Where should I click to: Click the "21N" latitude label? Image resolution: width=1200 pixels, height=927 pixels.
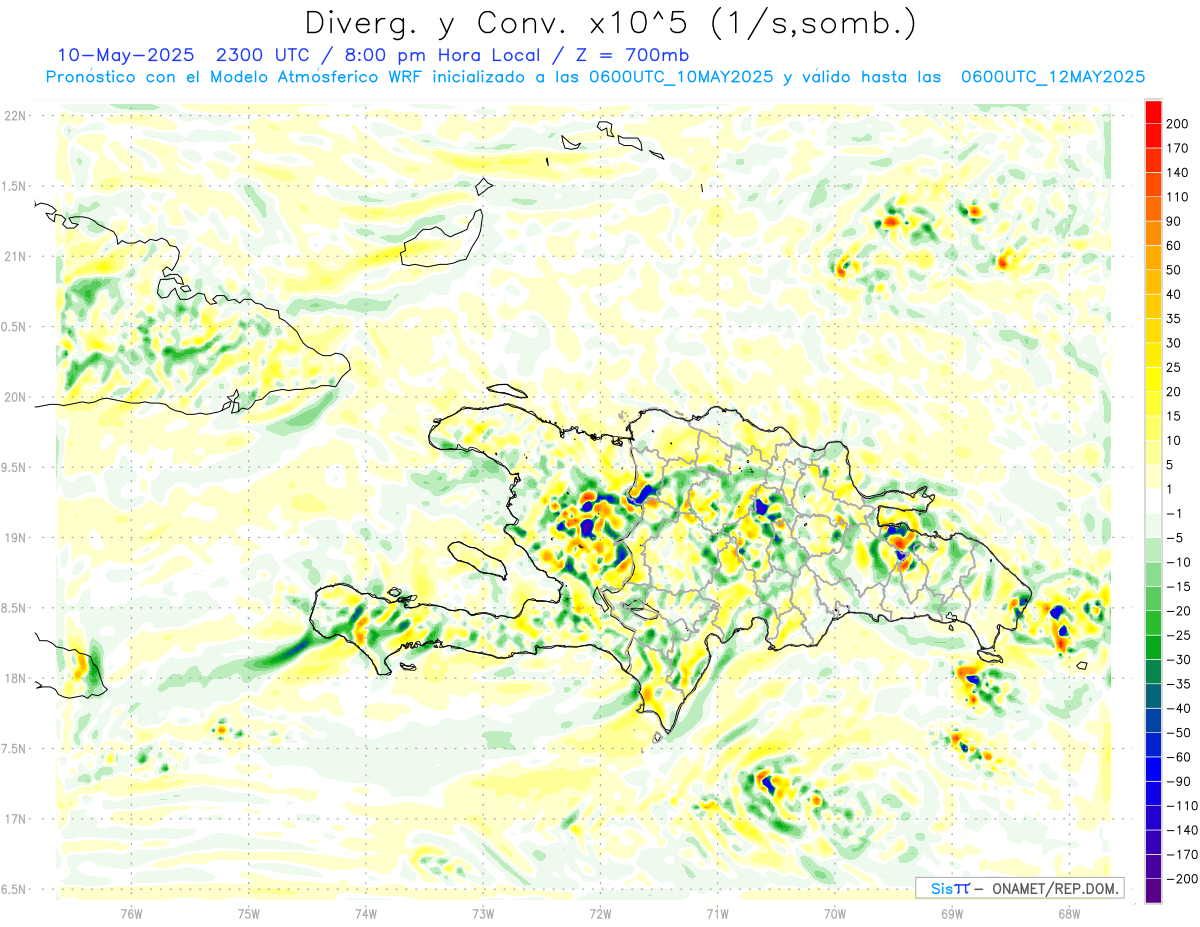click(x=15, y=257)
